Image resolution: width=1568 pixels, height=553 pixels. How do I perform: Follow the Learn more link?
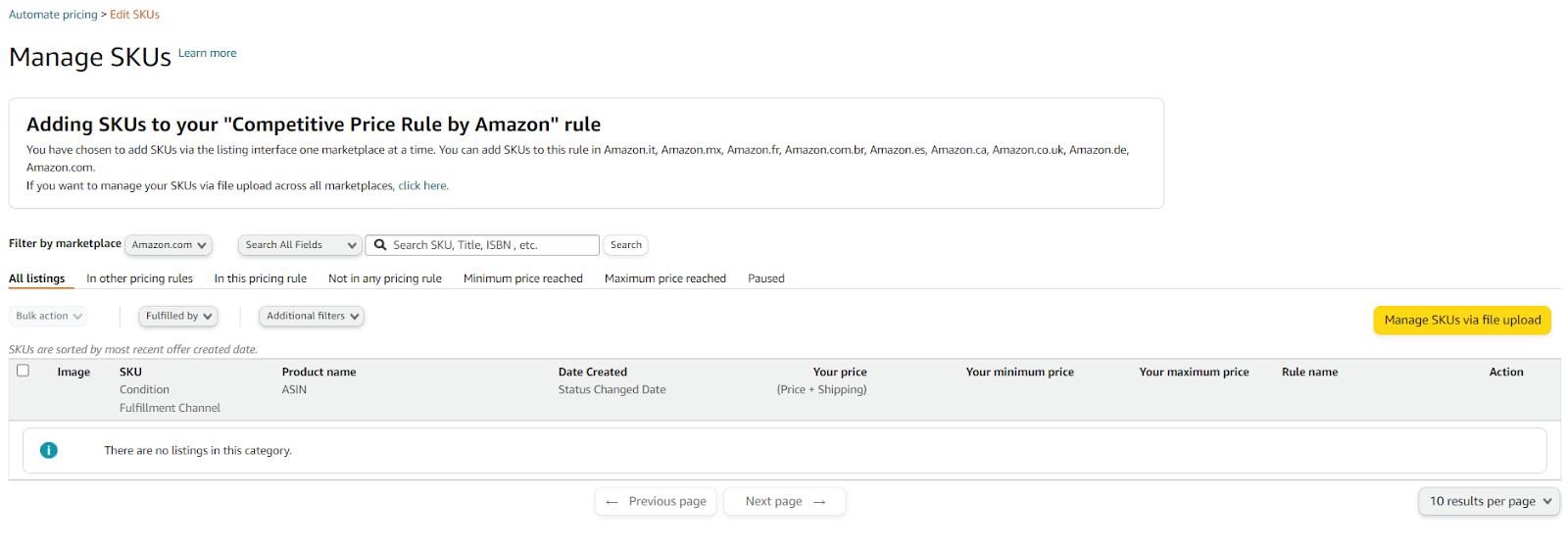click(207, 53)
